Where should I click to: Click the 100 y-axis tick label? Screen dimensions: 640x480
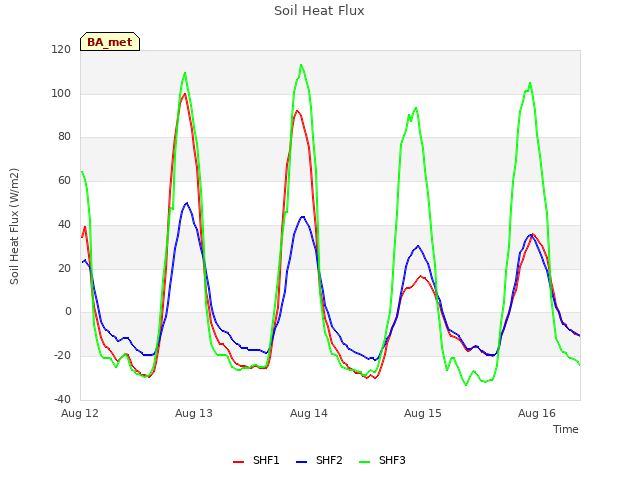[61, 93]
